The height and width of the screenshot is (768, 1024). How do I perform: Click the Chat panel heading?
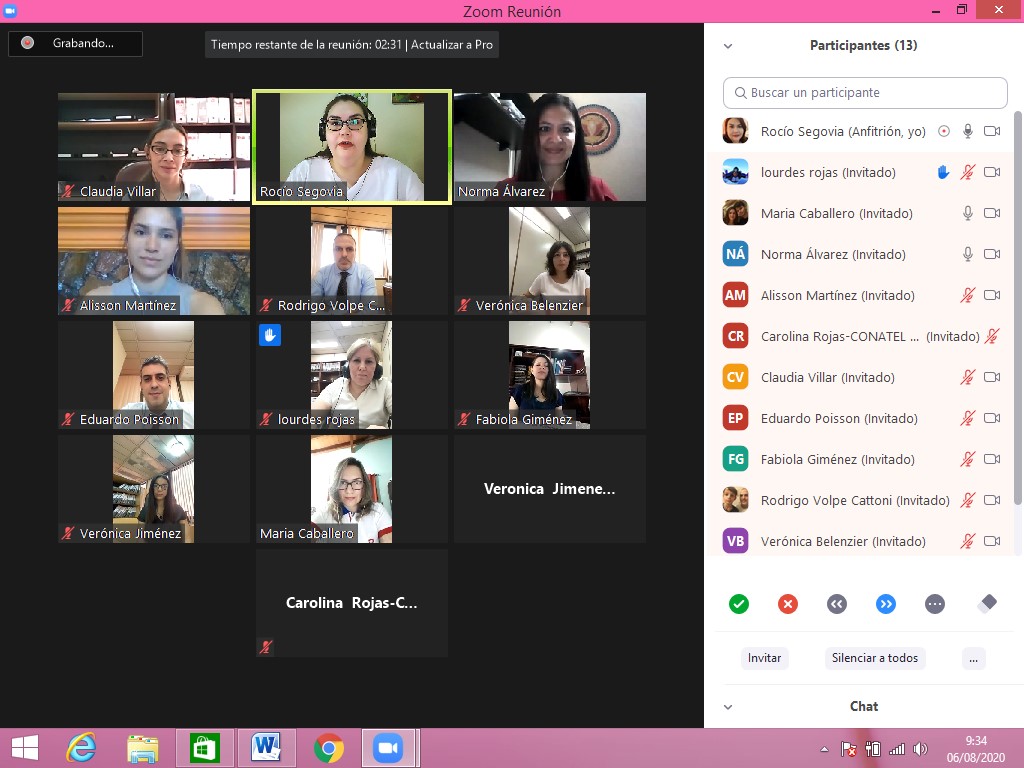point(863,707)
